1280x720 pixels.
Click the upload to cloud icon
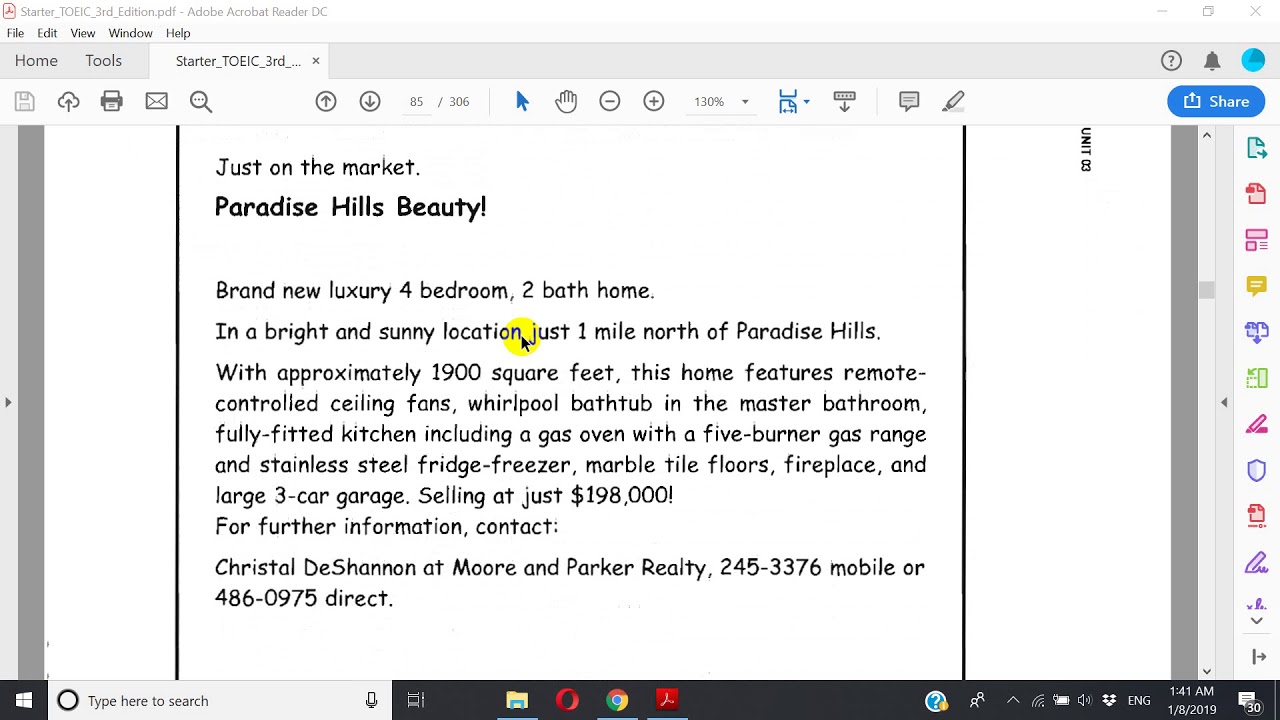click(x=68, y=101)
